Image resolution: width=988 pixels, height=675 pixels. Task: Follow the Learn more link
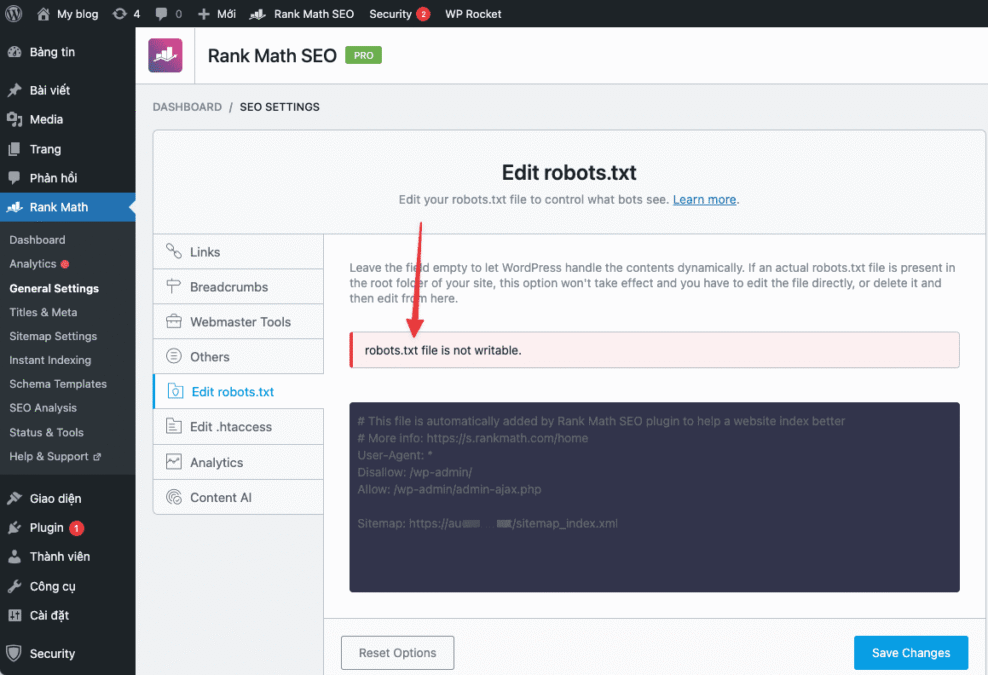[x=704, y=200]
